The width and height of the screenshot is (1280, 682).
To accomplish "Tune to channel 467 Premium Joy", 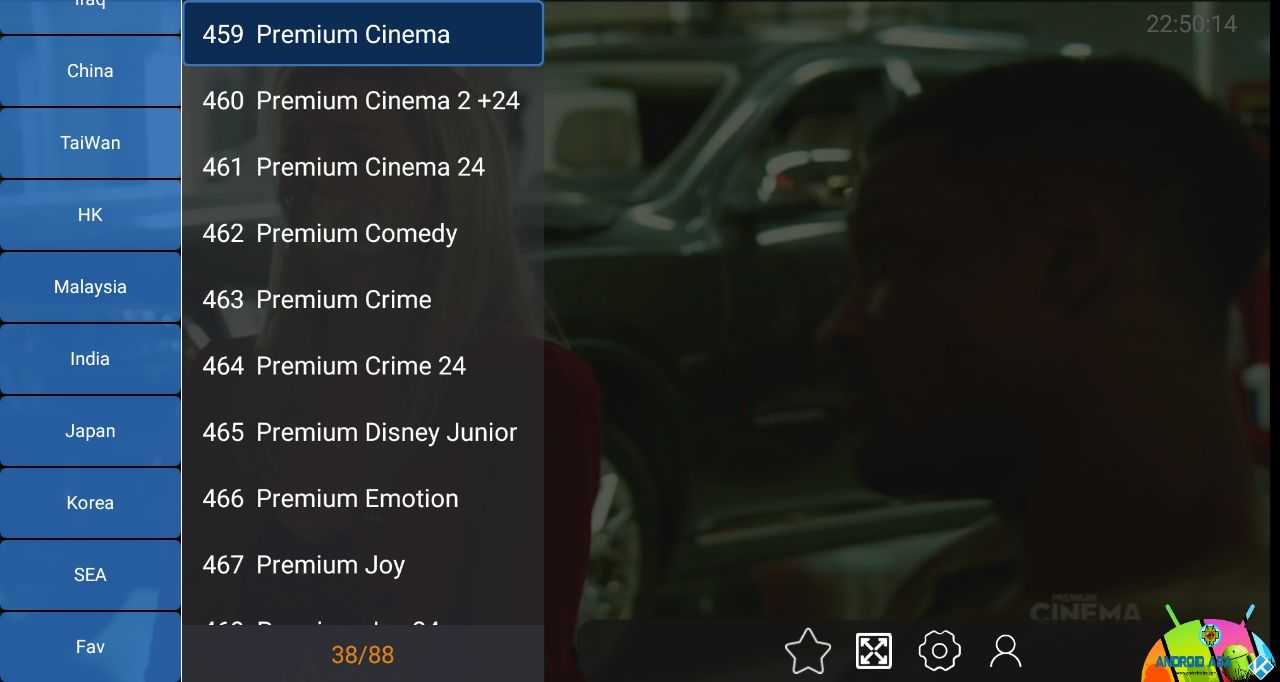I will point(363,565).
